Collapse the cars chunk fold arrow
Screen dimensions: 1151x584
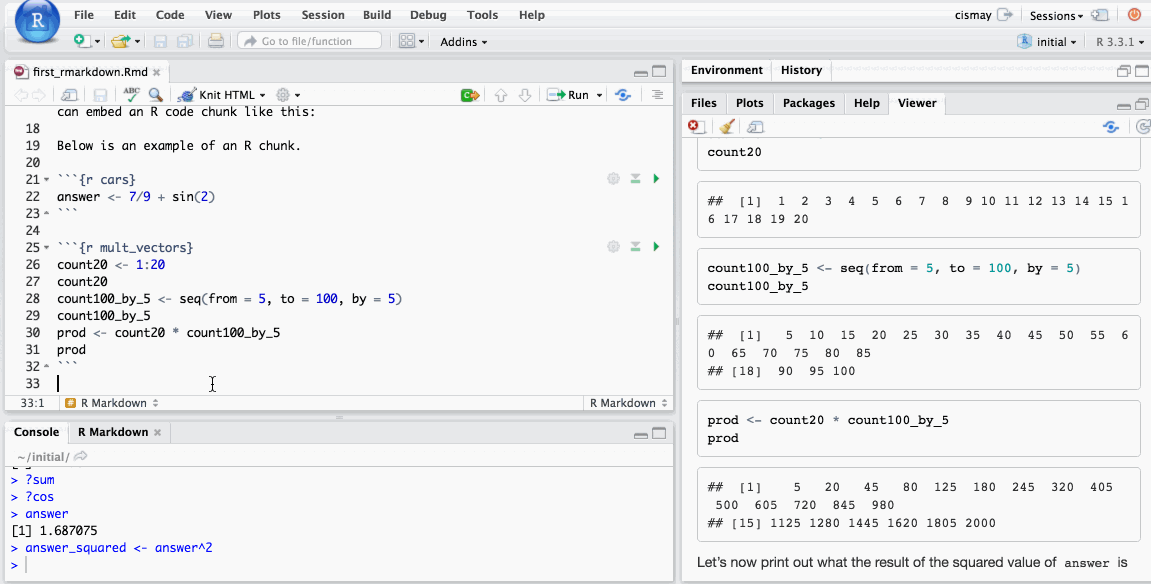coord(46,180)
